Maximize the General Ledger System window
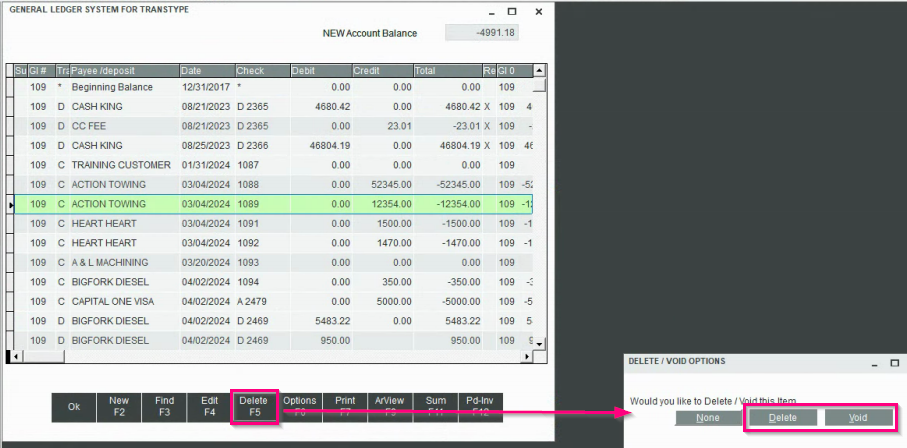This screenshot has width=907, height=448. (x=512, y=12)
